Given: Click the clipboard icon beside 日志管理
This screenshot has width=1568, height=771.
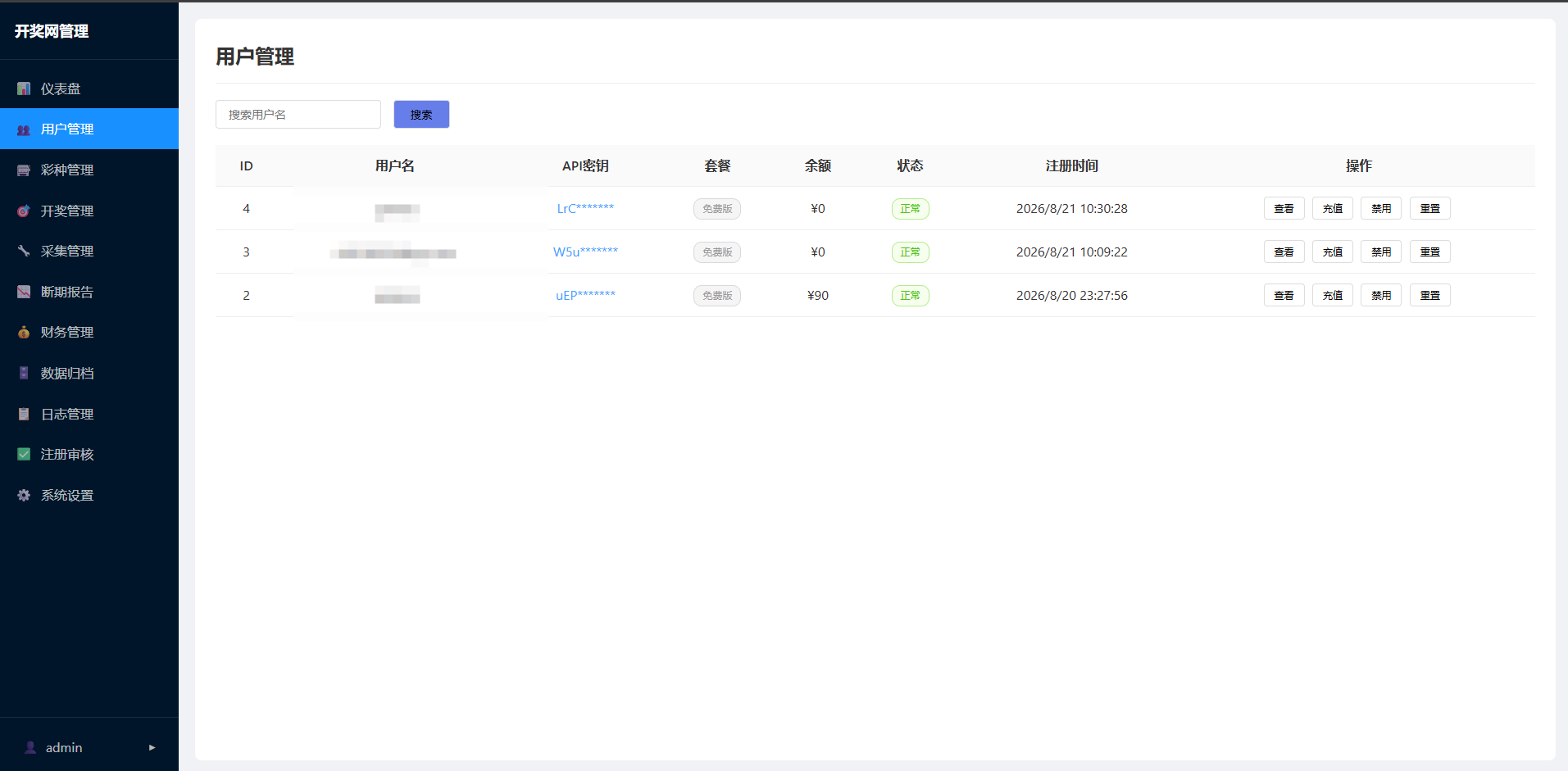Looking at the screenshot, I should (x=24, y=414).
